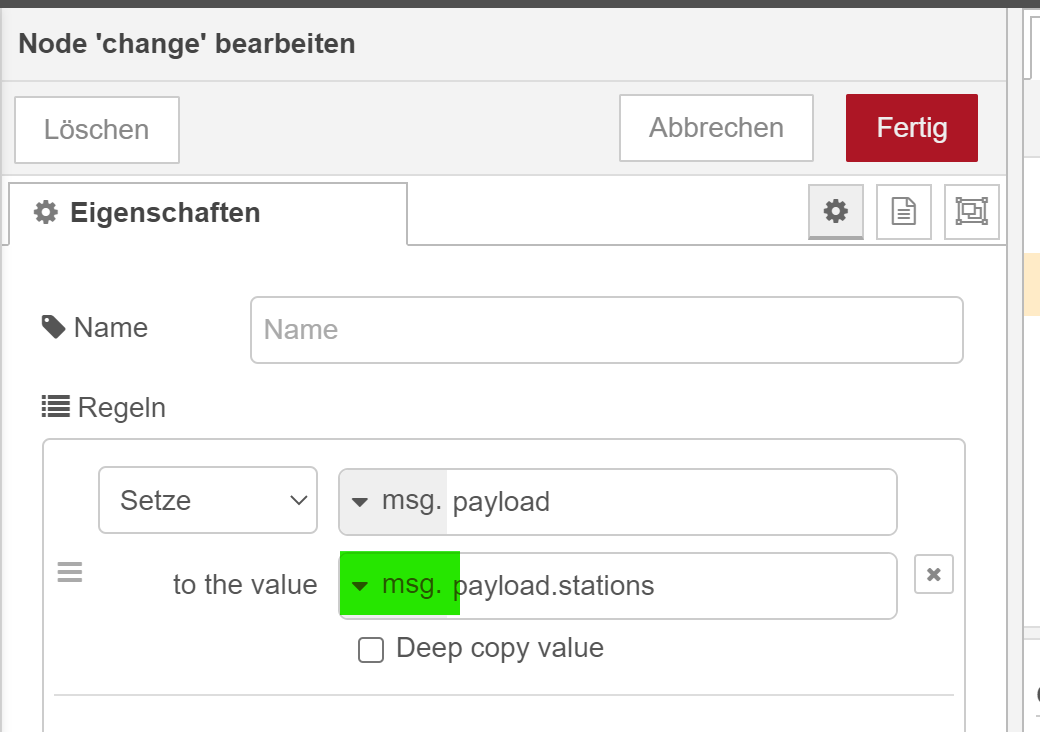1040x732 pixels.
Task: Open node appearance settings icon
Action: 971,211
